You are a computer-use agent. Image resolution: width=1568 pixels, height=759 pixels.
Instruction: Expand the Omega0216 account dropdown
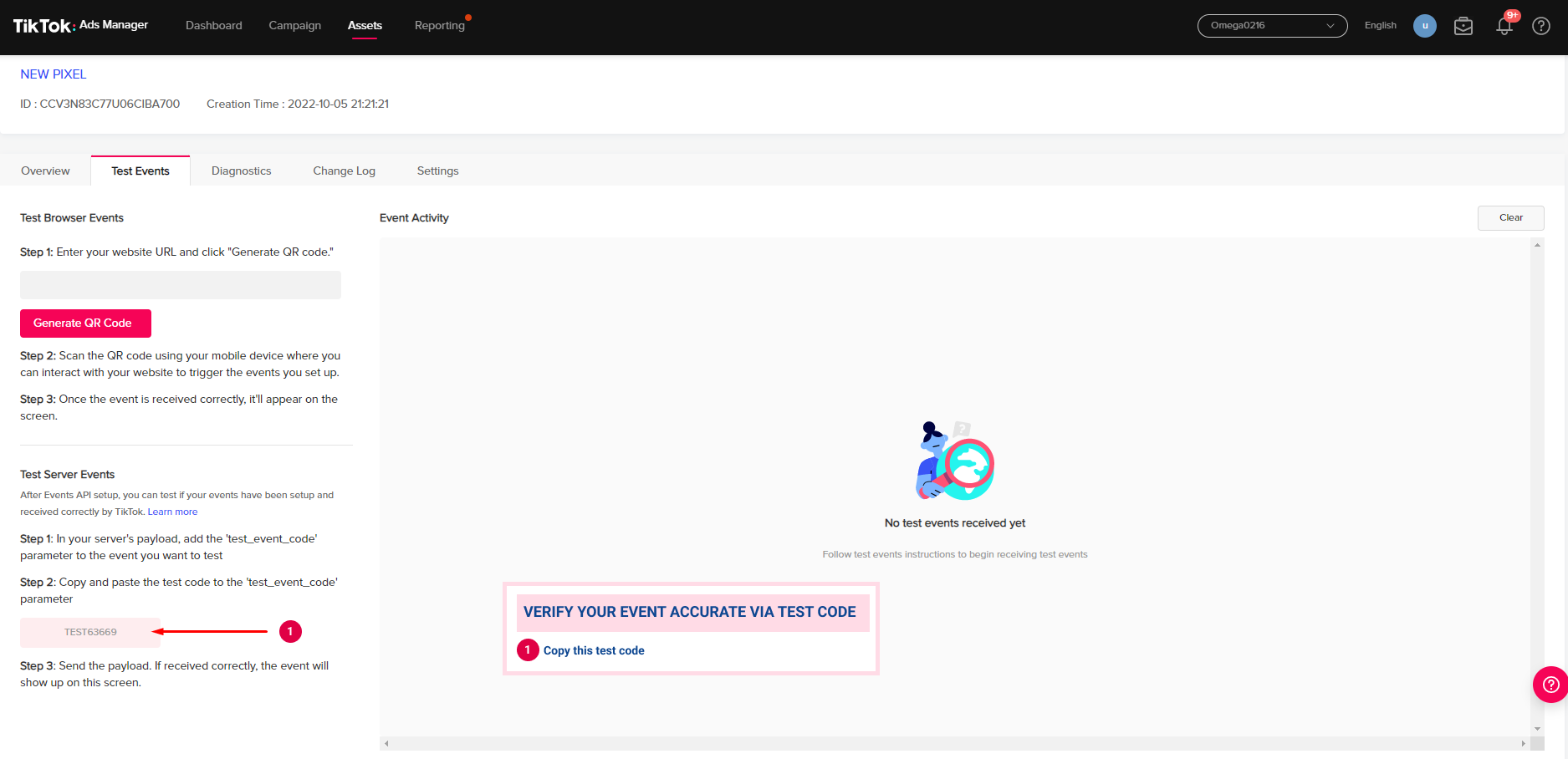tap(1272, 26)
